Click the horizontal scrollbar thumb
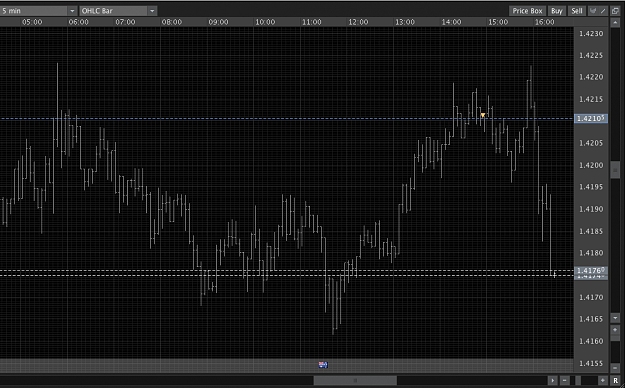Image resolution: width=625 pixels, height=388 pixels. [x=355, y=381]
